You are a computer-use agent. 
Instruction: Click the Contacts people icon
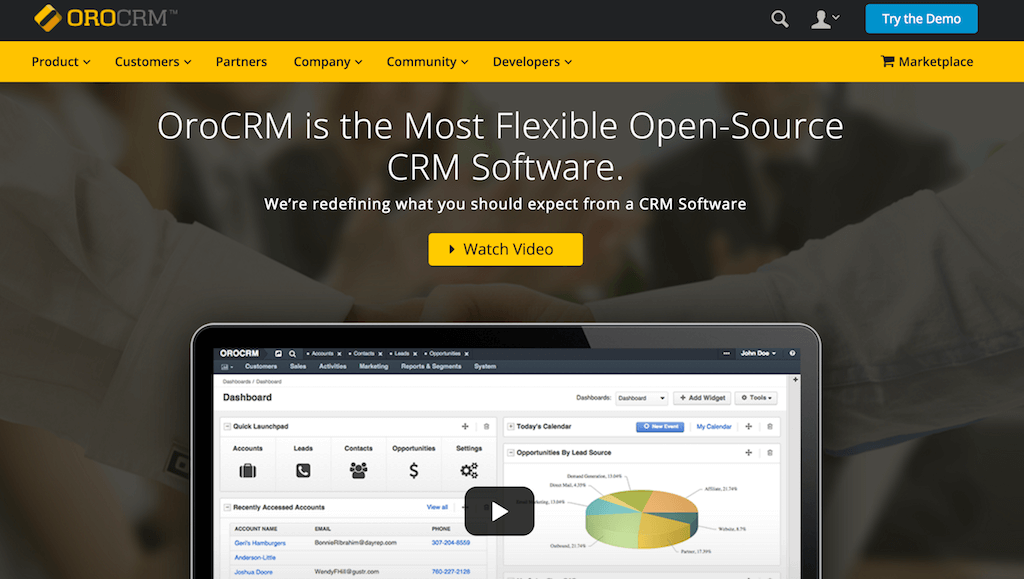(358, 470)
